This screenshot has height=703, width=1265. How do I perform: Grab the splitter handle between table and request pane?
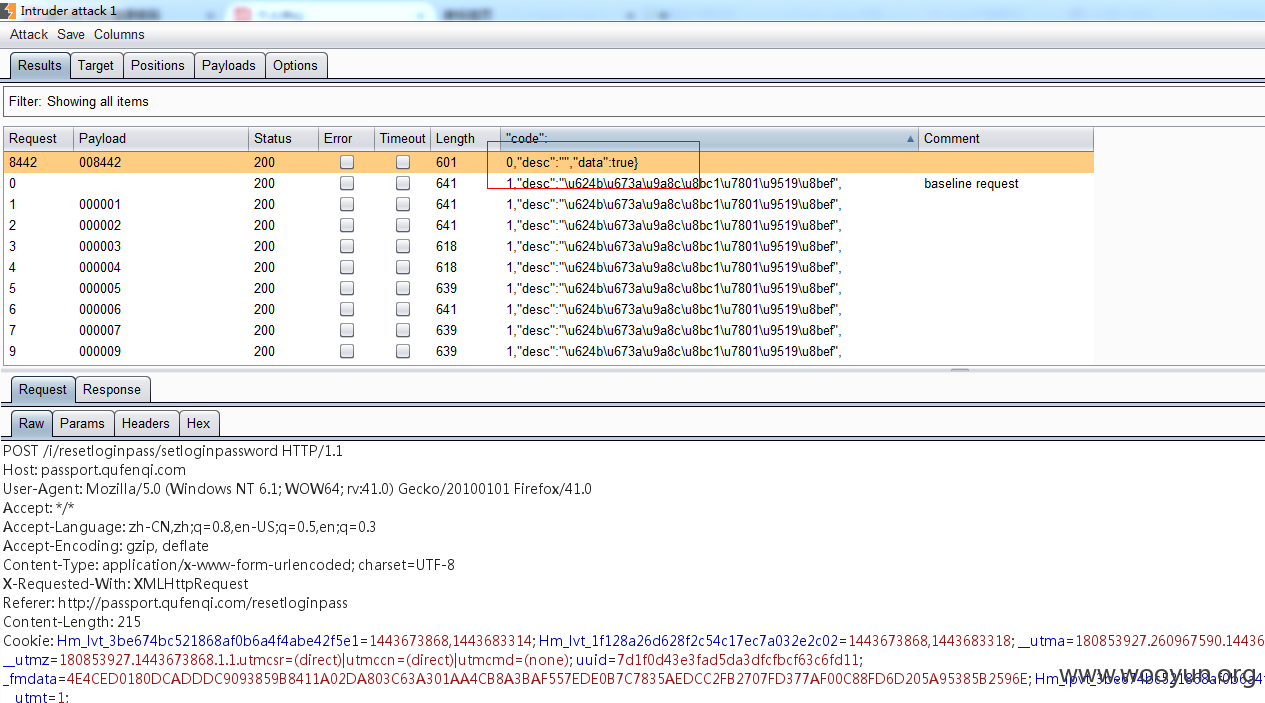click(959, 369)
